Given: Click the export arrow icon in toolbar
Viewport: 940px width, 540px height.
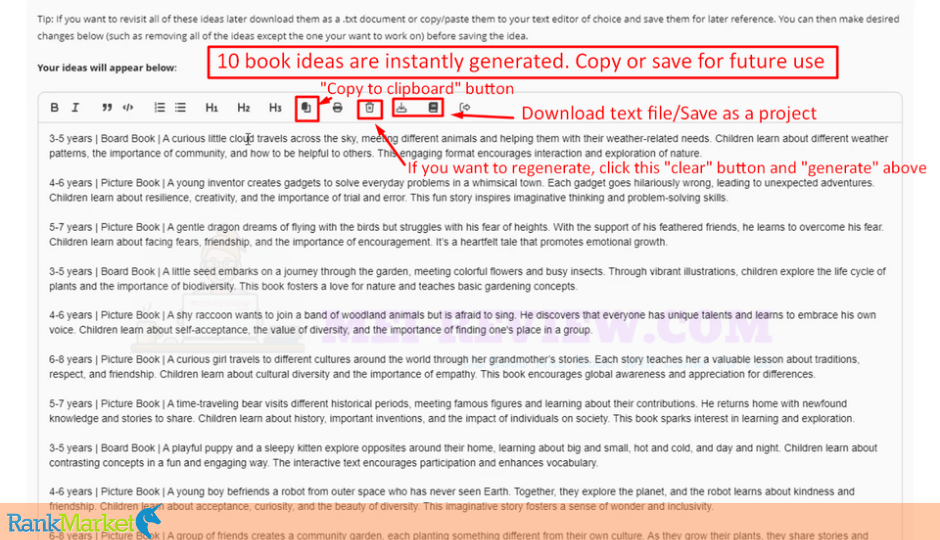Looking at the screenshot, I should pos(465,108).
